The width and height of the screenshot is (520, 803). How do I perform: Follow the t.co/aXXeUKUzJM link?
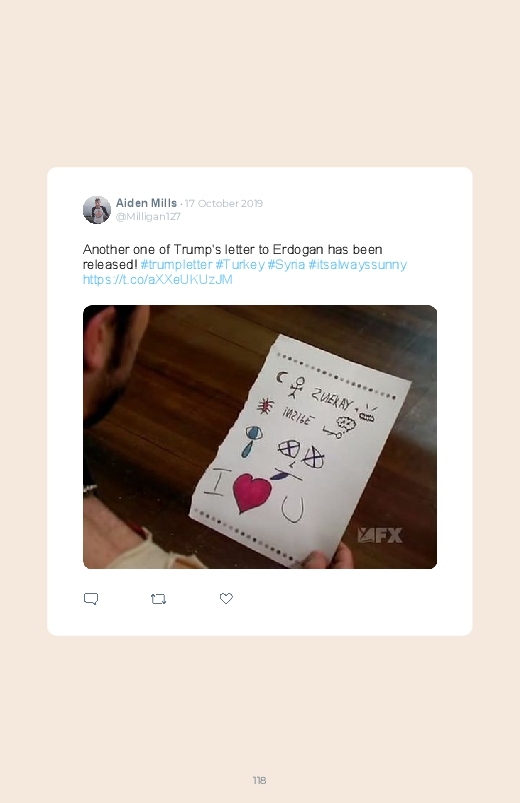[x=158, y=280]
